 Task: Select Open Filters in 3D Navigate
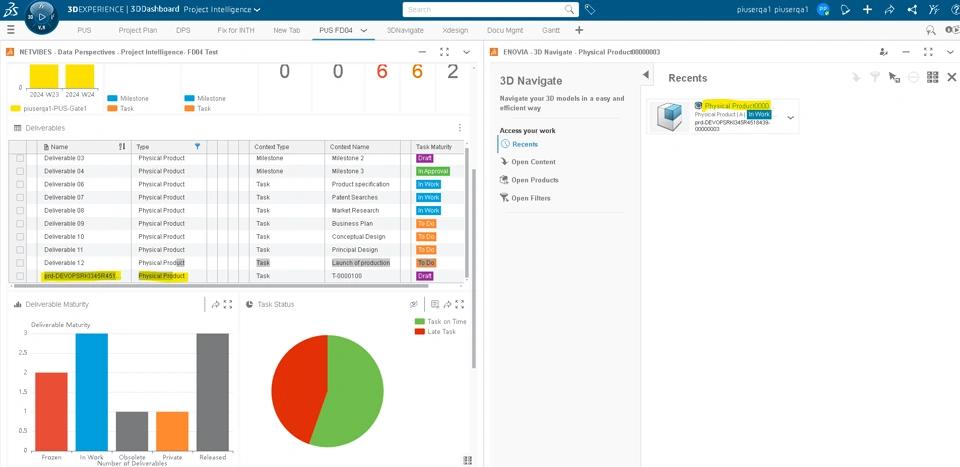tap(530, 198)
